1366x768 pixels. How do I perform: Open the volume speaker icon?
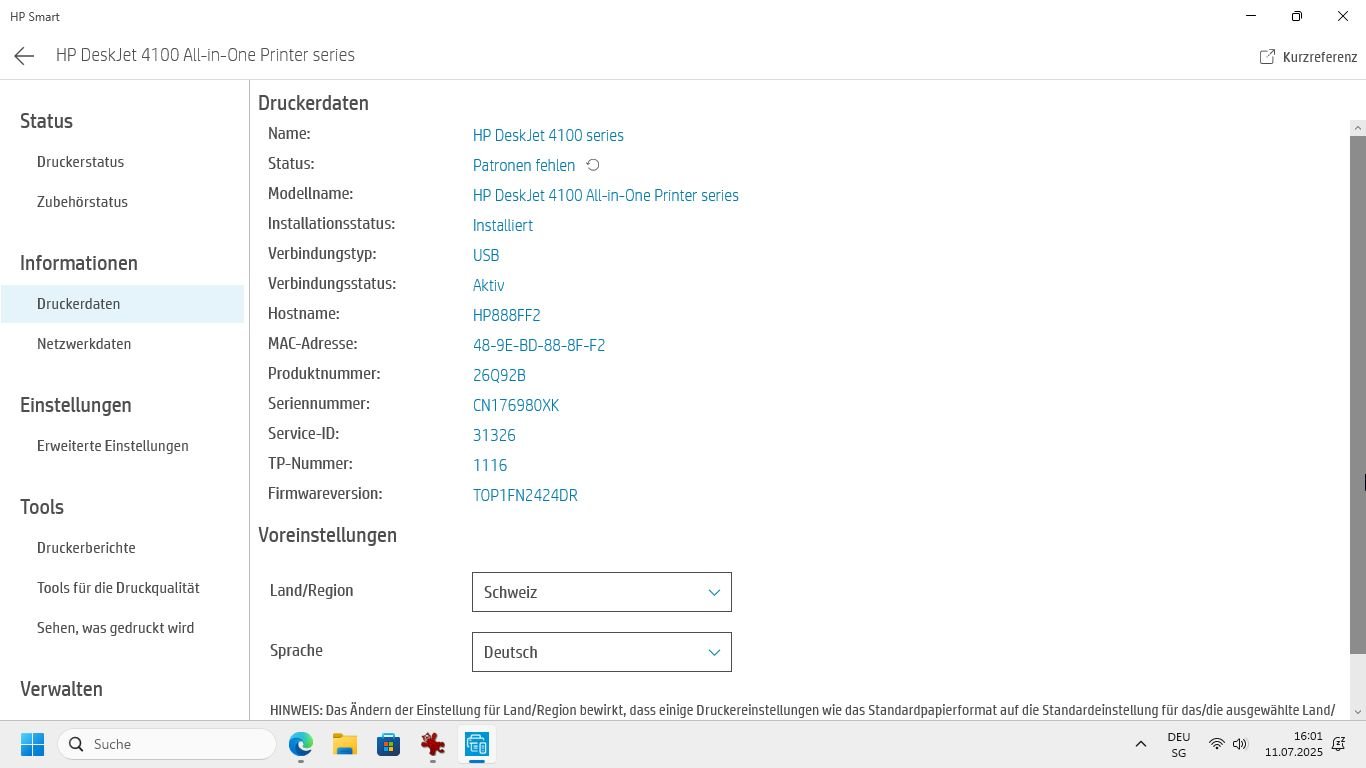coord(1240,744)
